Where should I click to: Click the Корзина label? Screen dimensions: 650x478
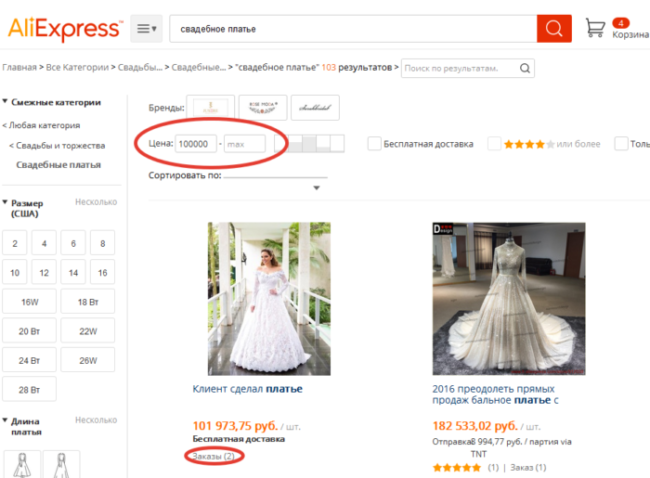(631, 34)
